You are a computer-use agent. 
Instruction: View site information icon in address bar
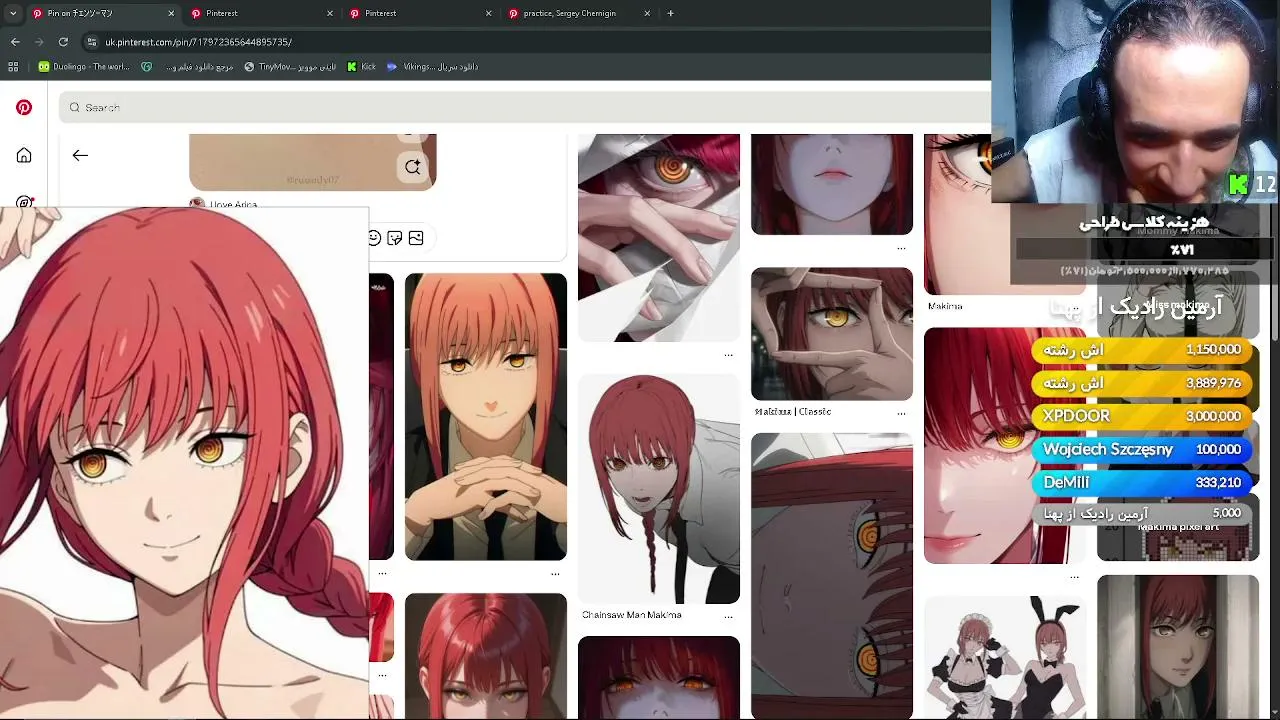tap(92, 42)
